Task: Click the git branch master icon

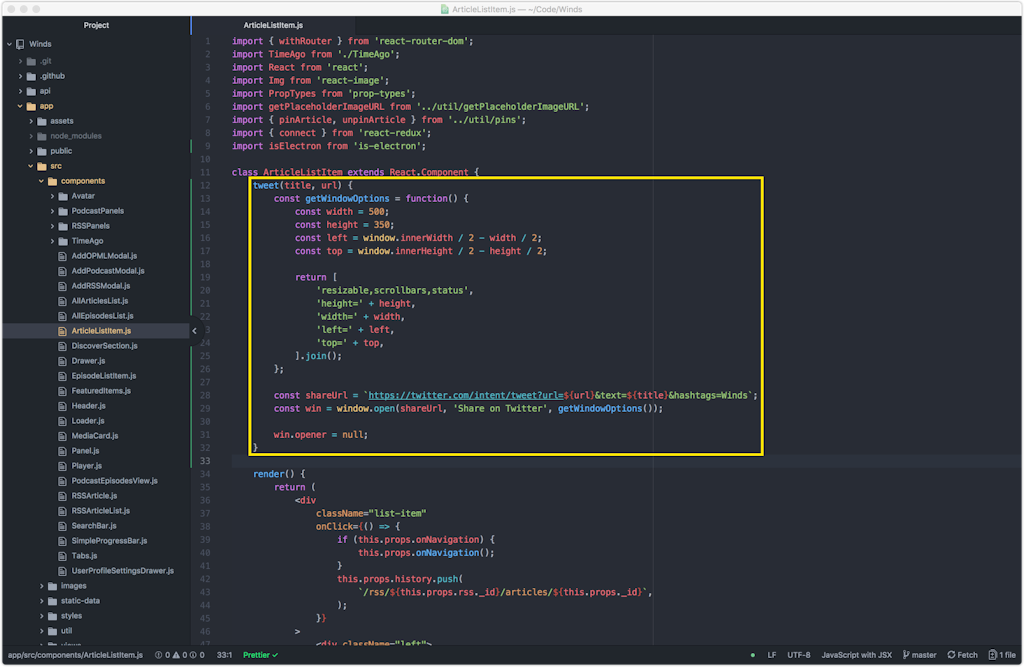Action: pos(906,655)
